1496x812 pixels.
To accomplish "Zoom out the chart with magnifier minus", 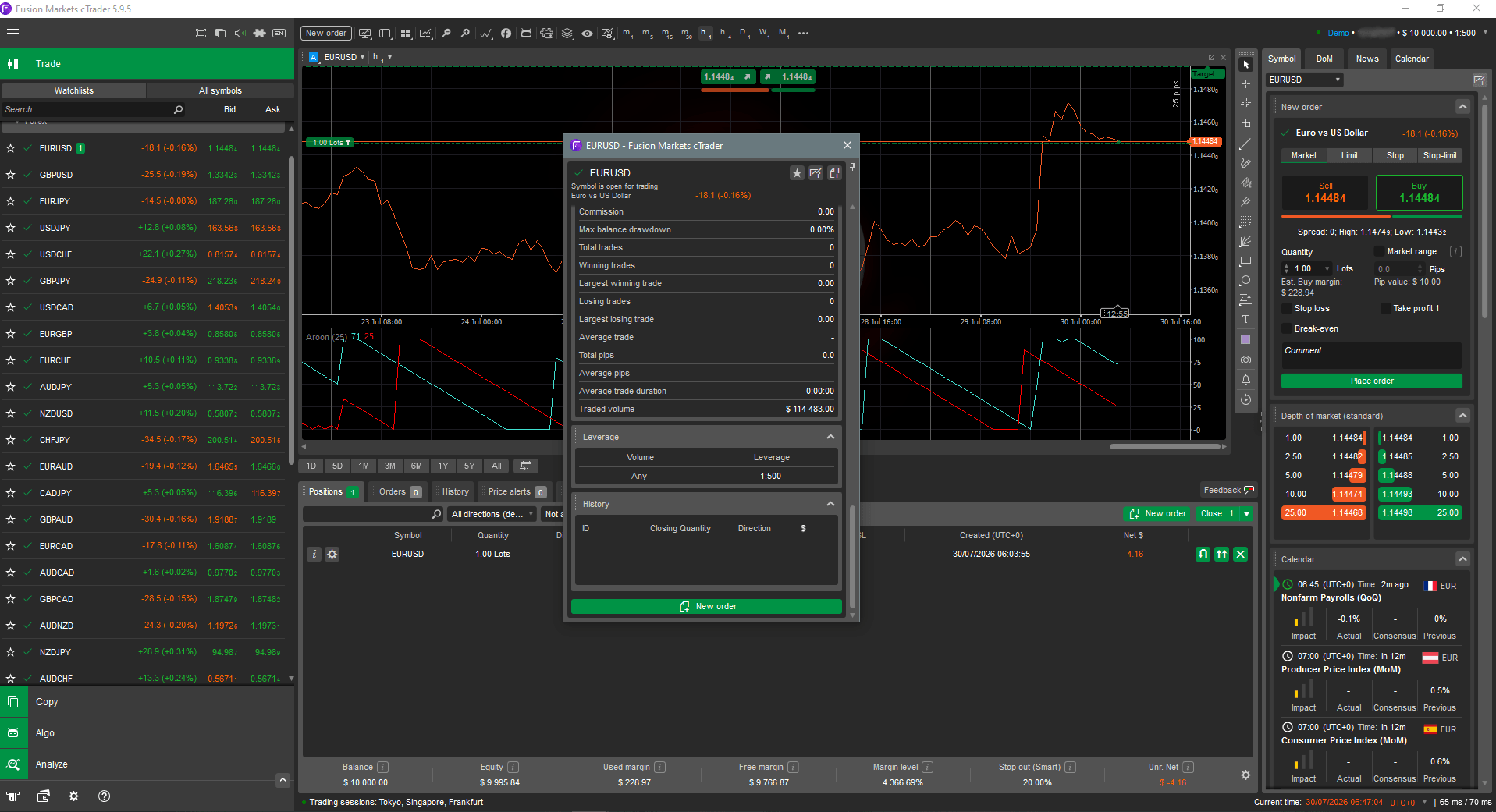I will click(446, 34).
